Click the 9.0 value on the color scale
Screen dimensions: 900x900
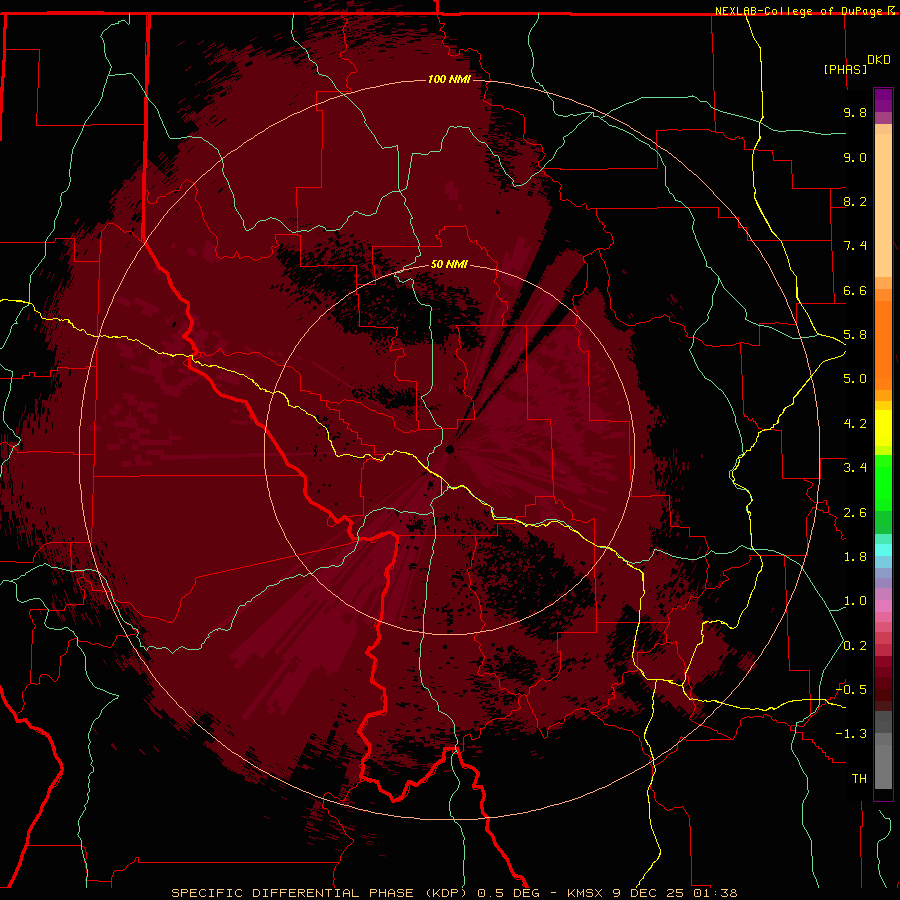tap(855, 157)
